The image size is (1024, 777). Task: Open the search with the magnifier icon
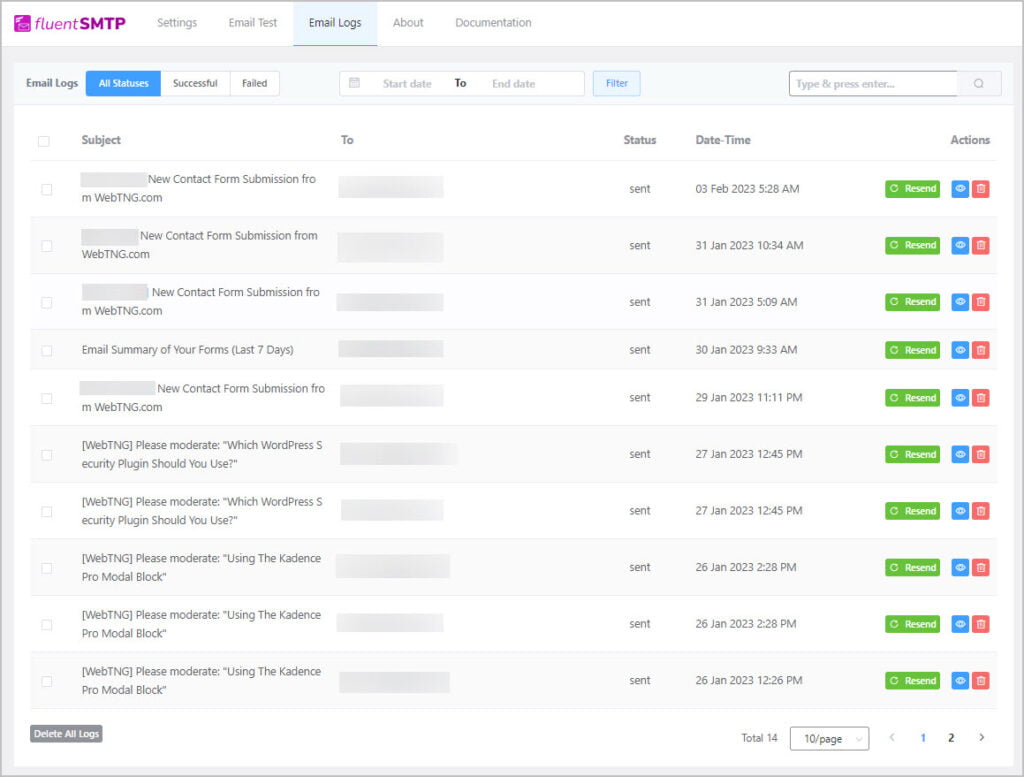[x=980, y=83]
